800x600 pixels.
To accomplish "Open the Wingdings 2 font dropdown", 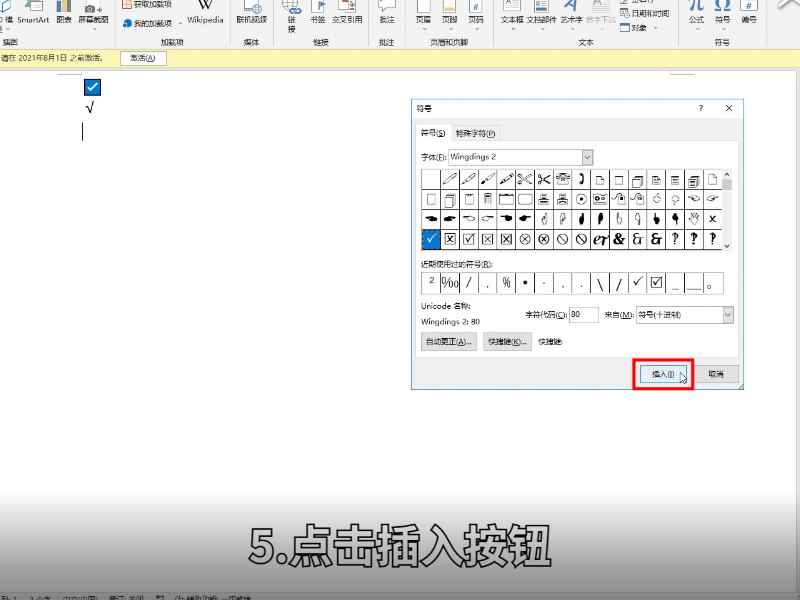I will tap(585, 157).
